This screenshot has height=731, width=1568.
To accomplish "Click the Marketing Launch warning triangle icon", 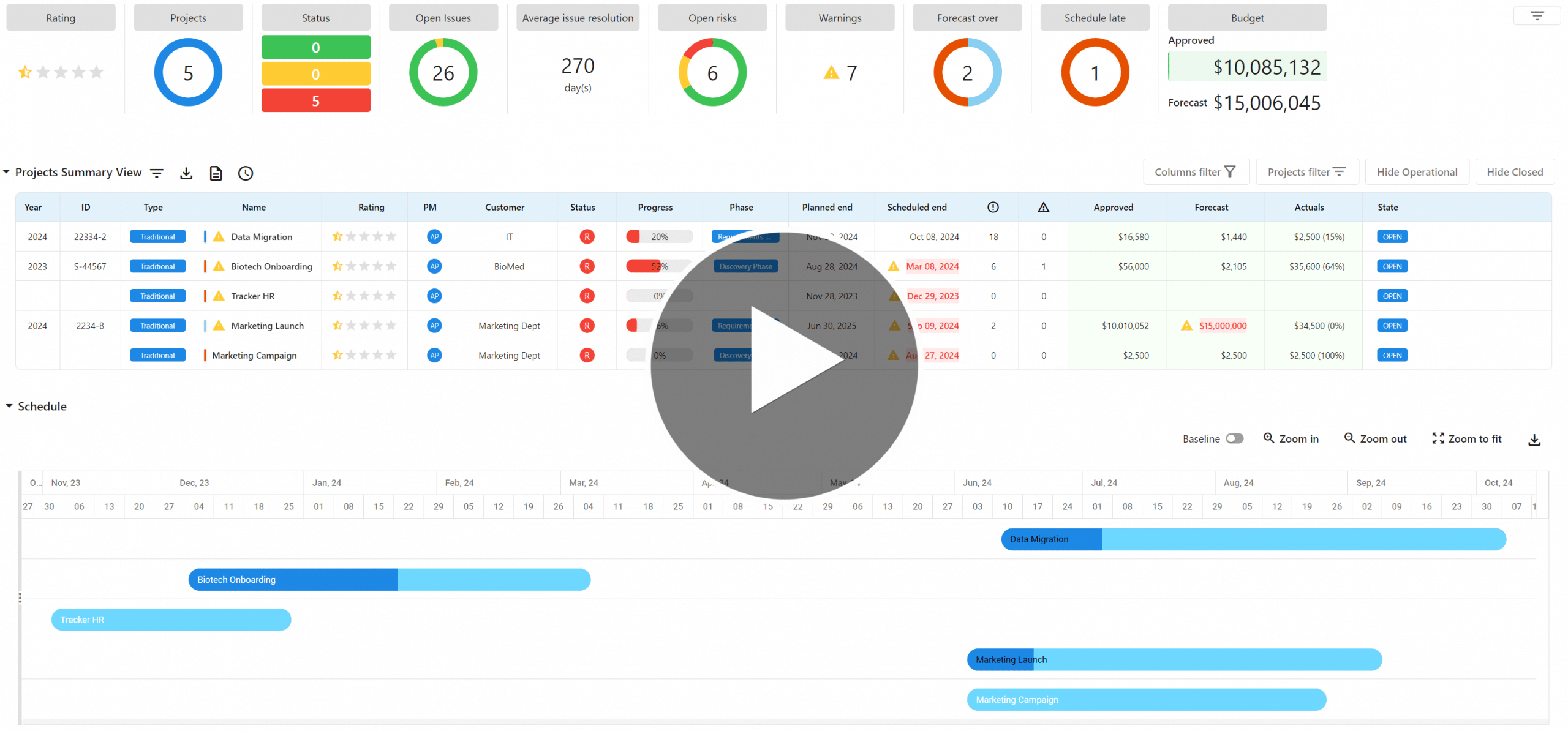I will [219, 325].
